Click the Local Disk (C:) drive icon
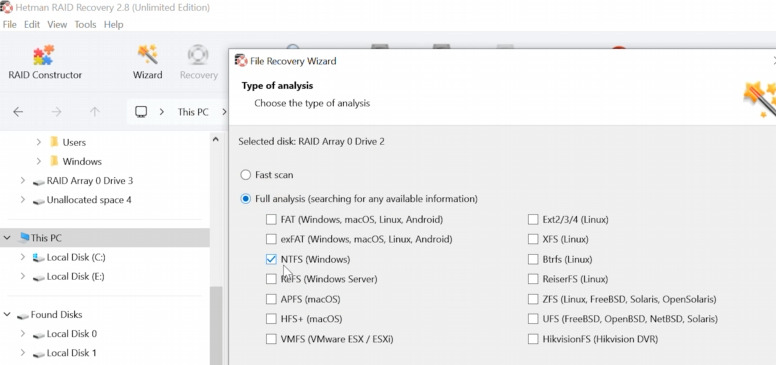Viewport: 776px width, 365px height. pyautogui.click(x=39, y=257)
